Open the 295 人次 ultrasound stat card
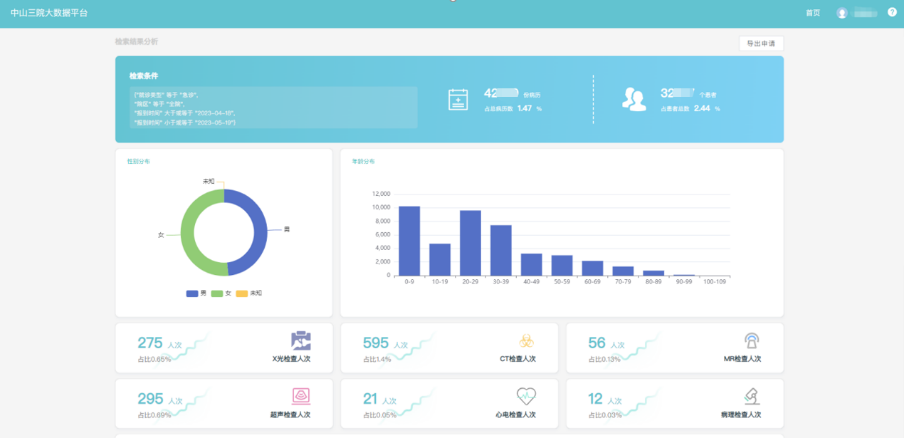Viewport: 904px width, 438px height. click(x=224, y=403)
